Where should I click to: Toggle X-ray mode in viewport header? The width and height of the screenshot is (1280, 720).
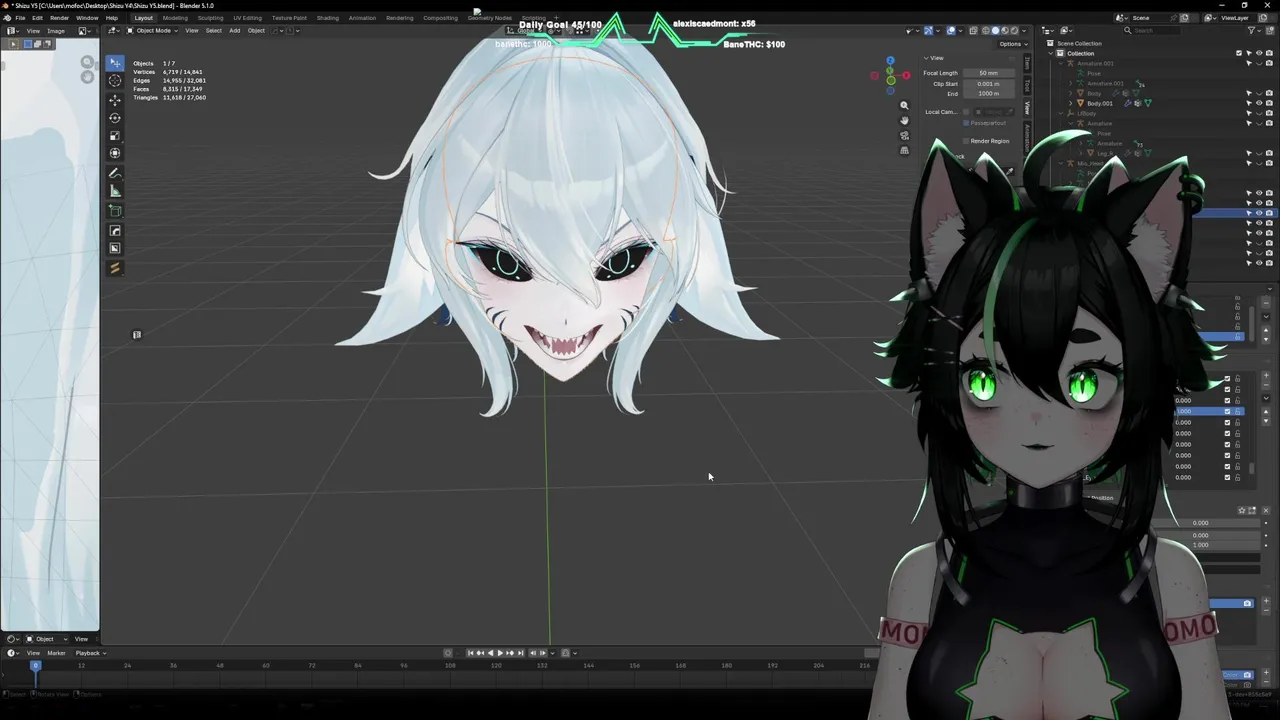click(x=971, y=30)
